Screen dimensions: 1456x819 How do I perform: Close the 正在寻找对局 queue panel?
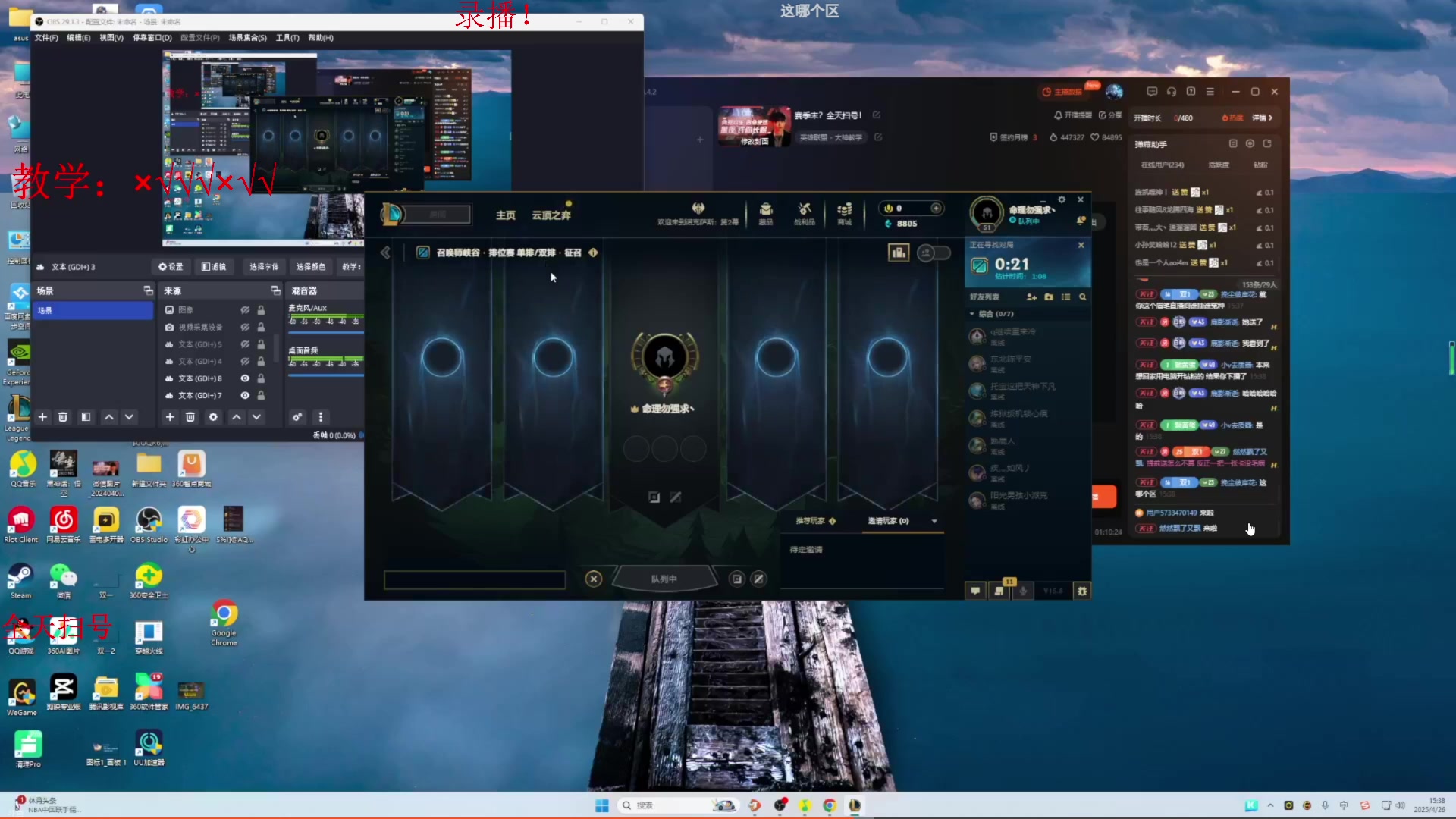pyautogui.click(x=1081, y=245)
